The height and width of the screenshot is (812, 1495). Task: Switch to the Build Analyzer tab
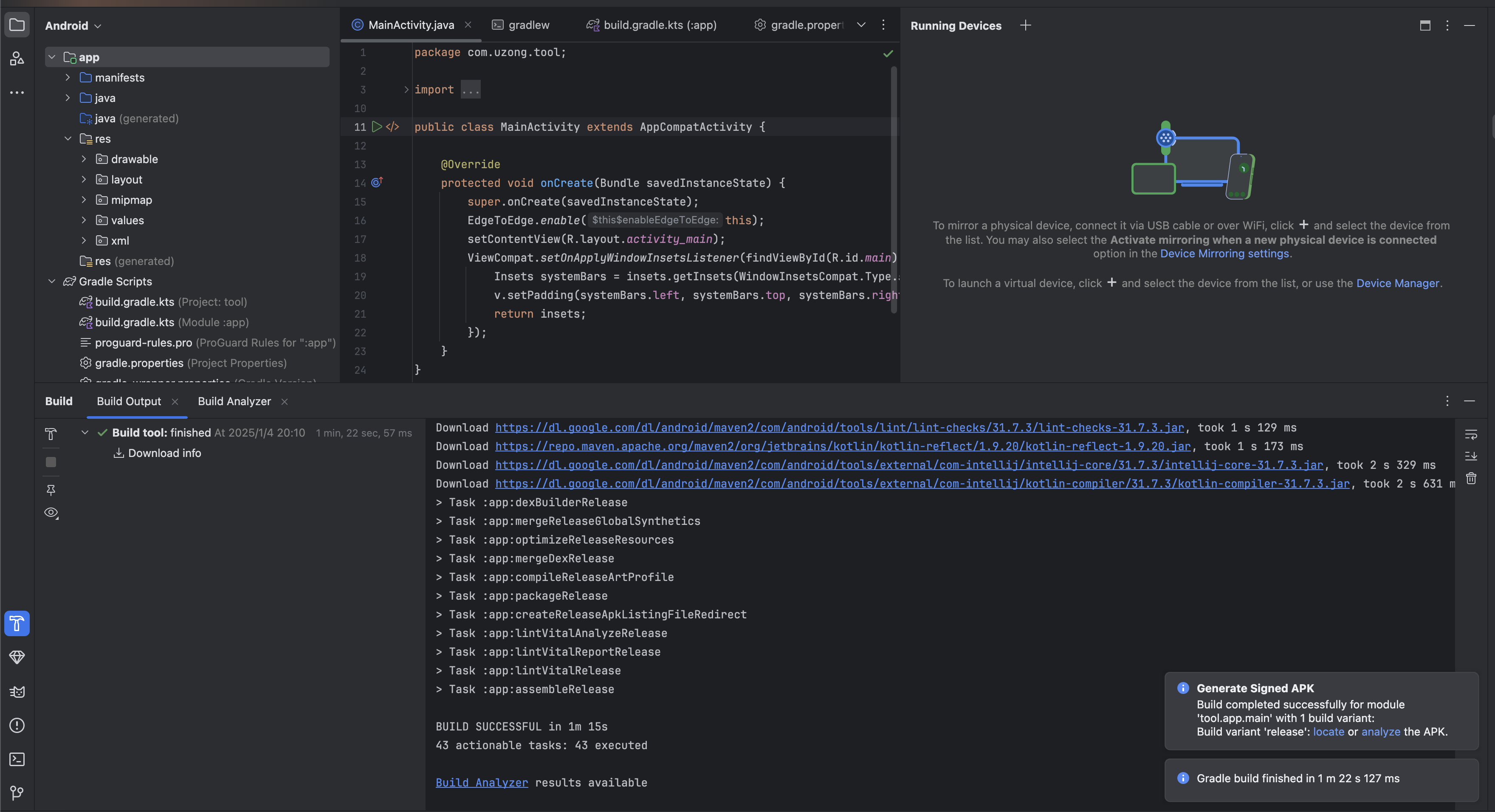point(234,401)
